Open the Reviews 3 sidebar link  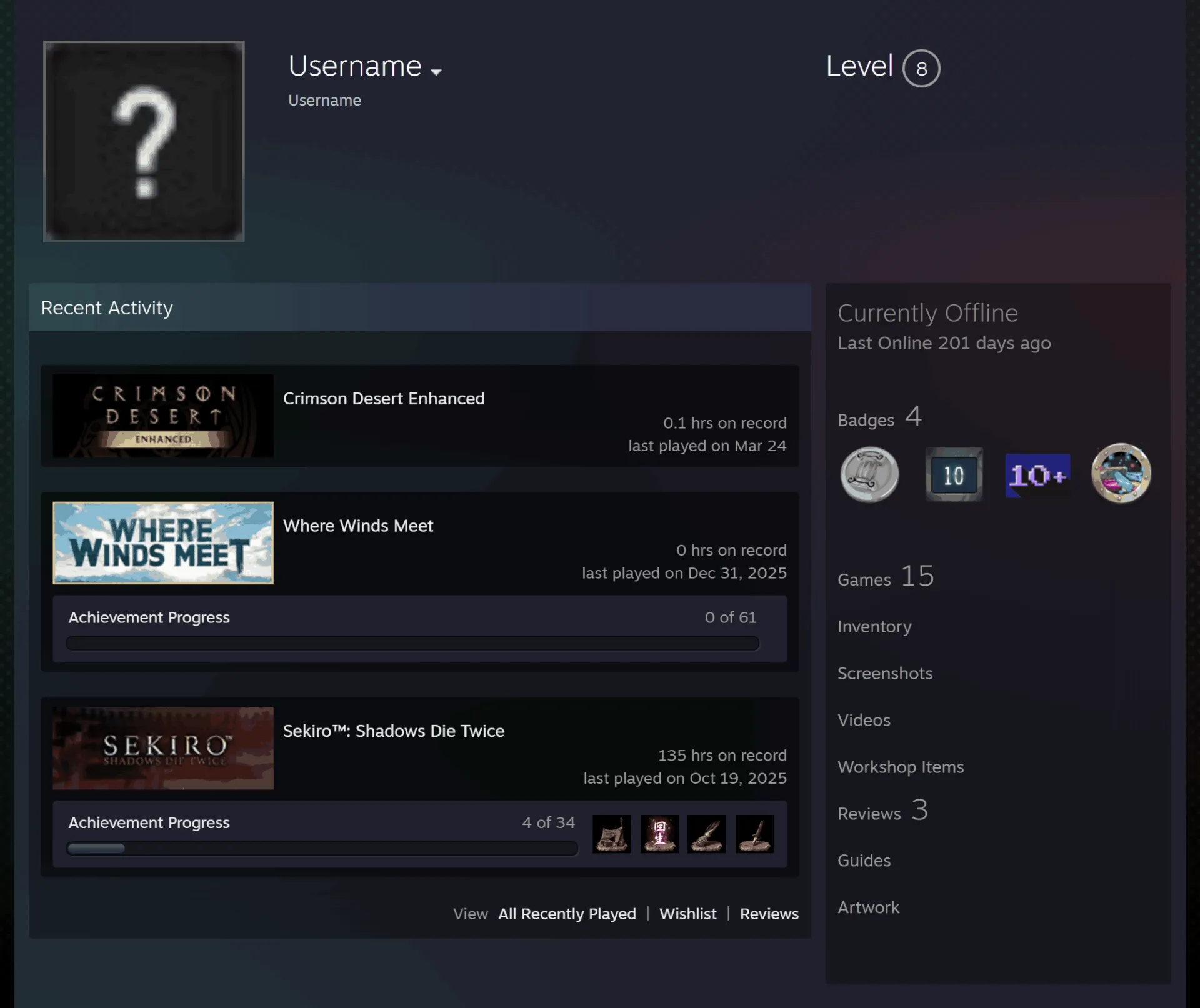tap(883, 811)
